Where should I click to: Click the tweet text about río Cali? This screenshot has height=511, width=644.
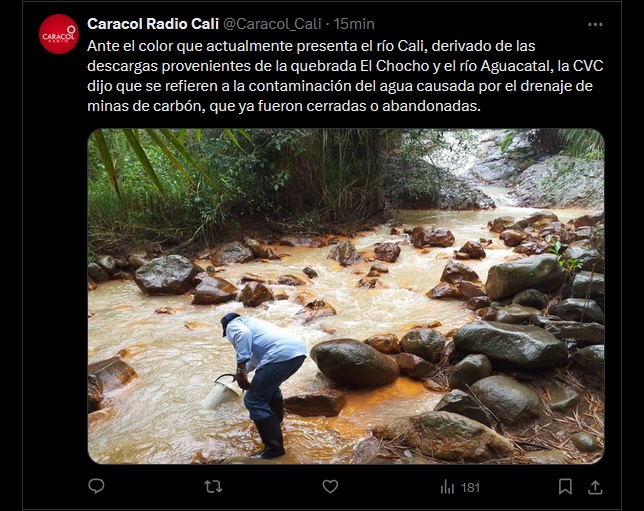click(345, 76)
